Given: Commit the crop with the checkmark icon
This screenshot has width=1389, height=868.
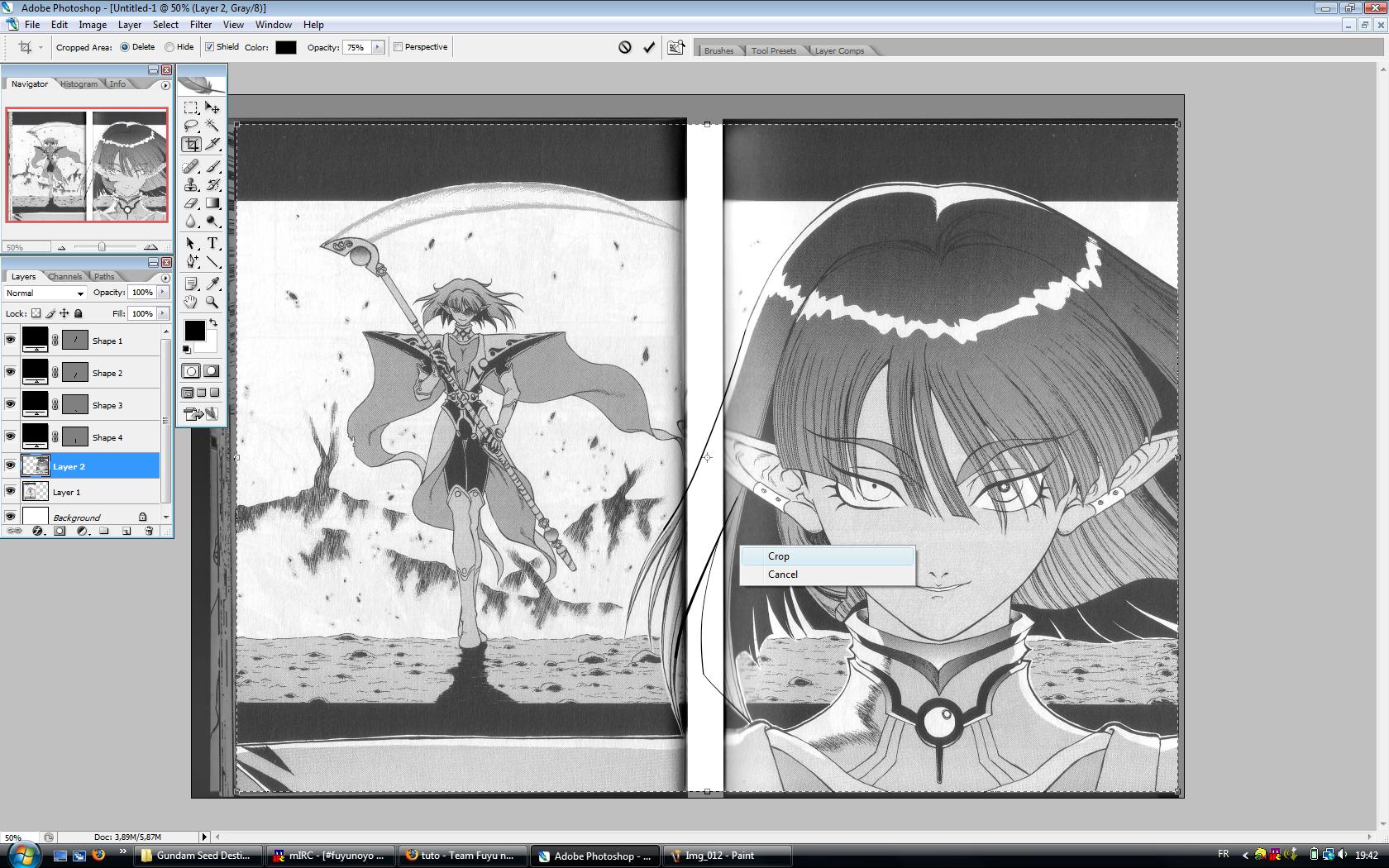Looking at the screenshot, I should (649, 48).
